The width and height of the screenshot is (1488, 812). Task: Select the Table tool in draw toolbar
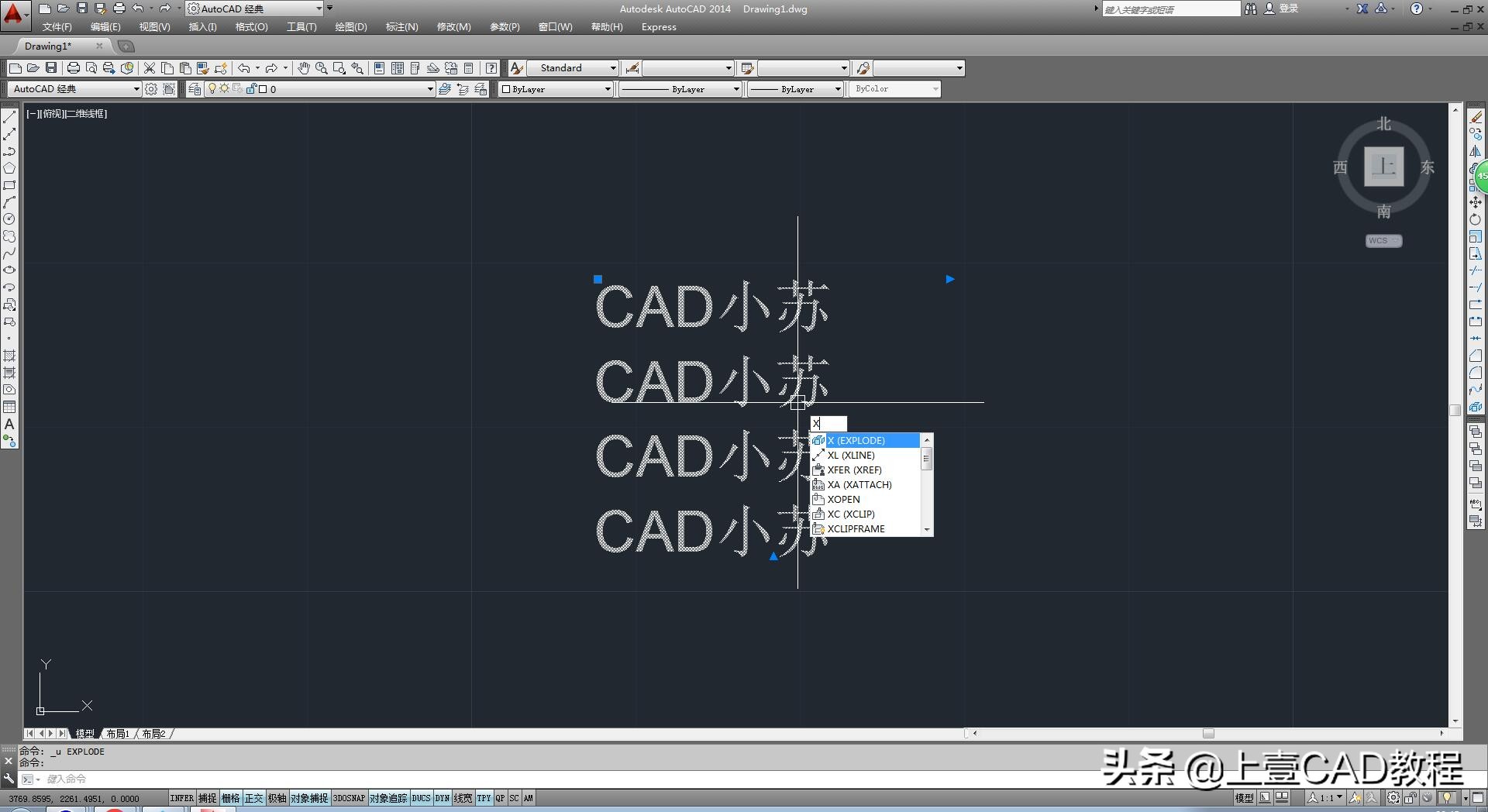click(9, 407)
